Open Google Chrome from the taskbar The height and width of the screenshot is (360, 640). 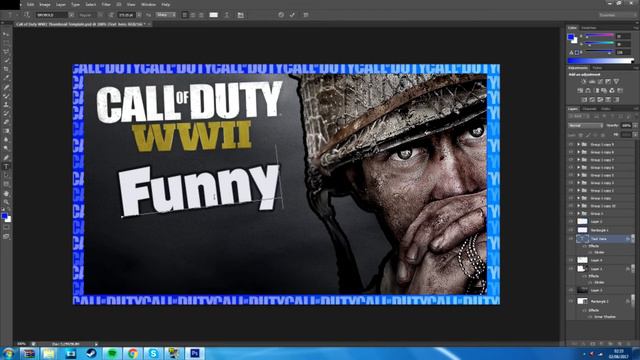(132, 353)
